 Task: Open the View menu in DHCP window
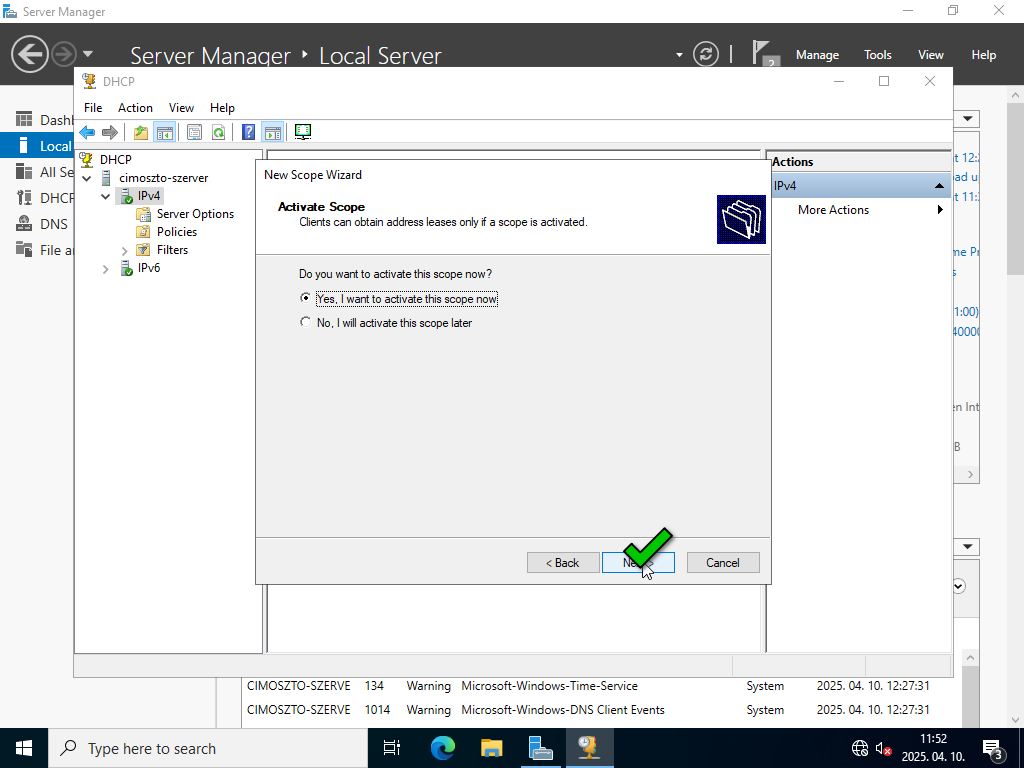[181, 108]
